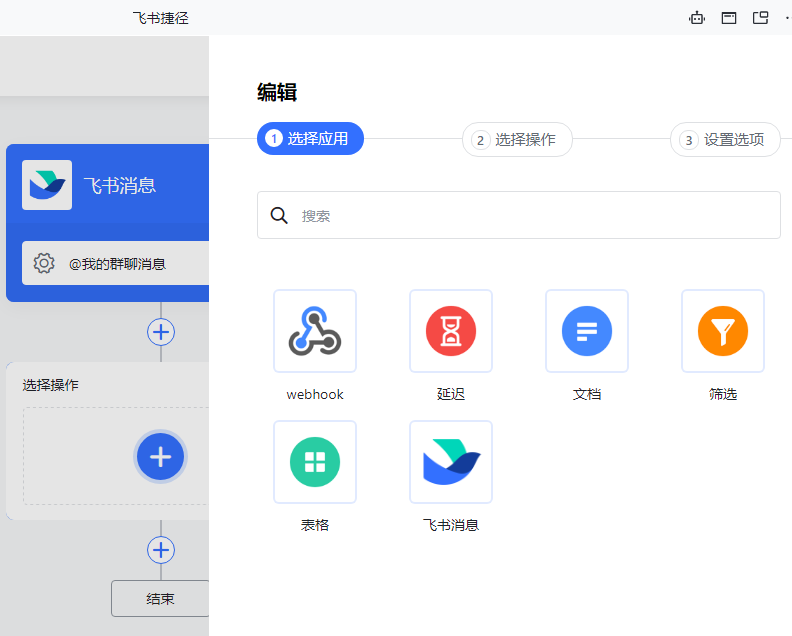Click the magnifier icon in search box
The image size is (792, 636).
[x=279, y=215]
